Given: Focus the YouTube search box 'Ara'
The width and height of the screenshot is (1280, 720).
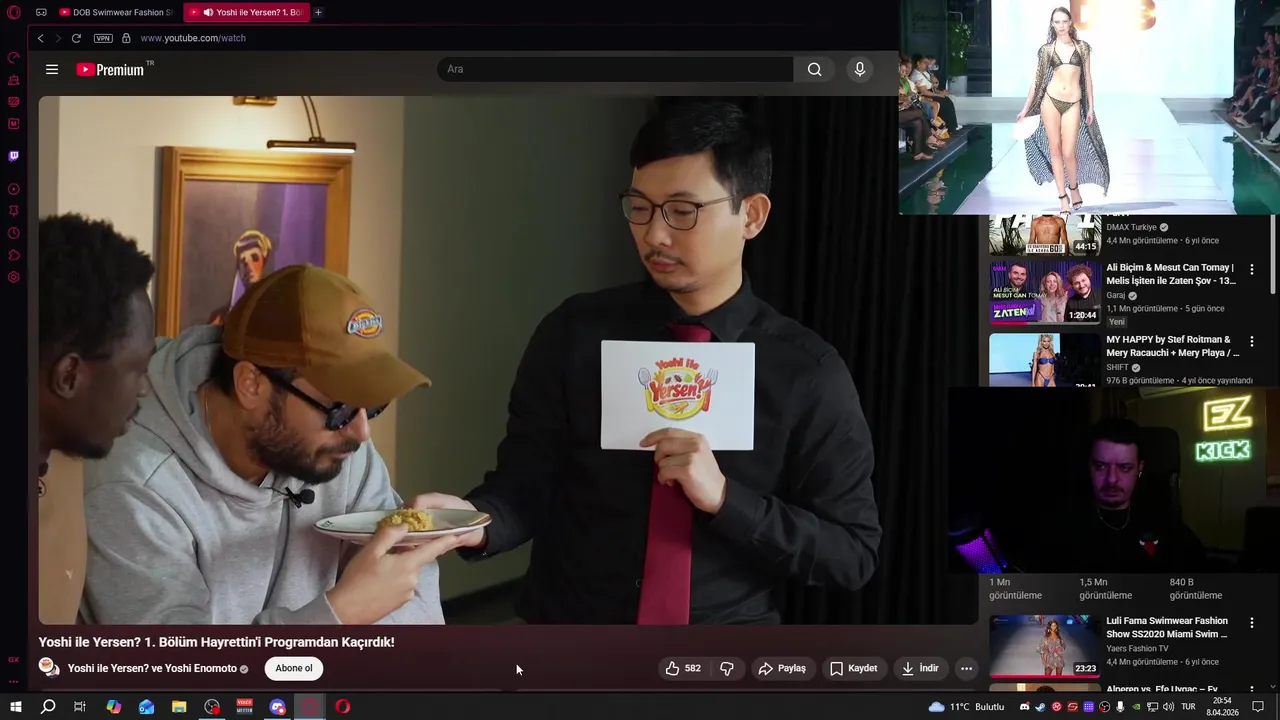Looking at the screenshot, I should (615, 69).
